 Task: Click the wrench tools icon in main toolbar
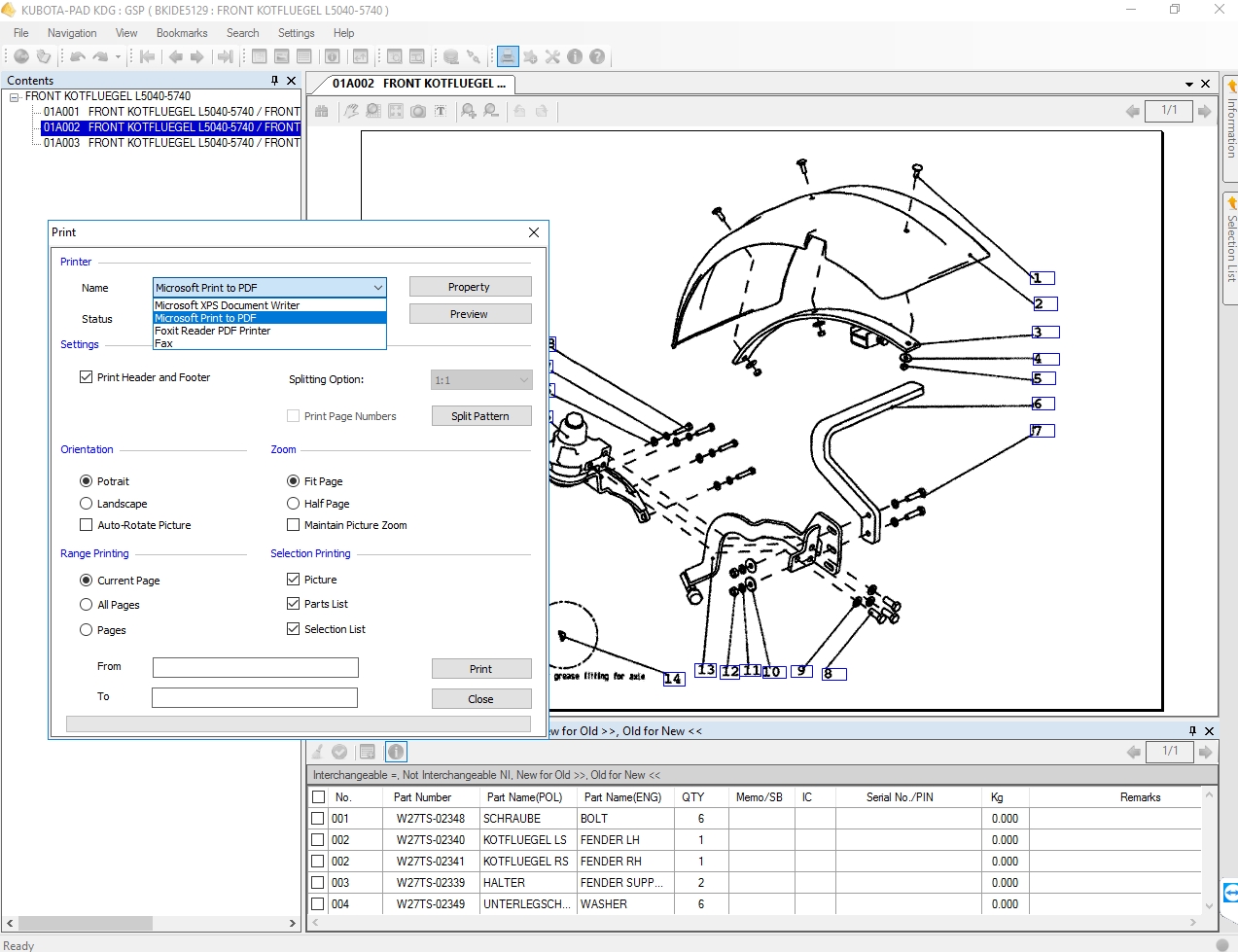pyautogui.click(x=552, y=56)
